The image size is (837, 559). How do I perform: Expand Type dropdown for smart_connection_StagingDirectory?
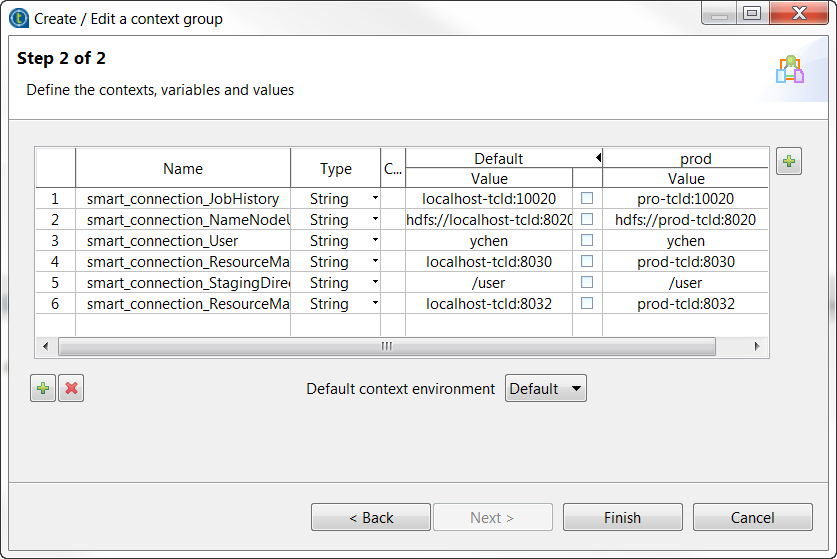(375, 283)
